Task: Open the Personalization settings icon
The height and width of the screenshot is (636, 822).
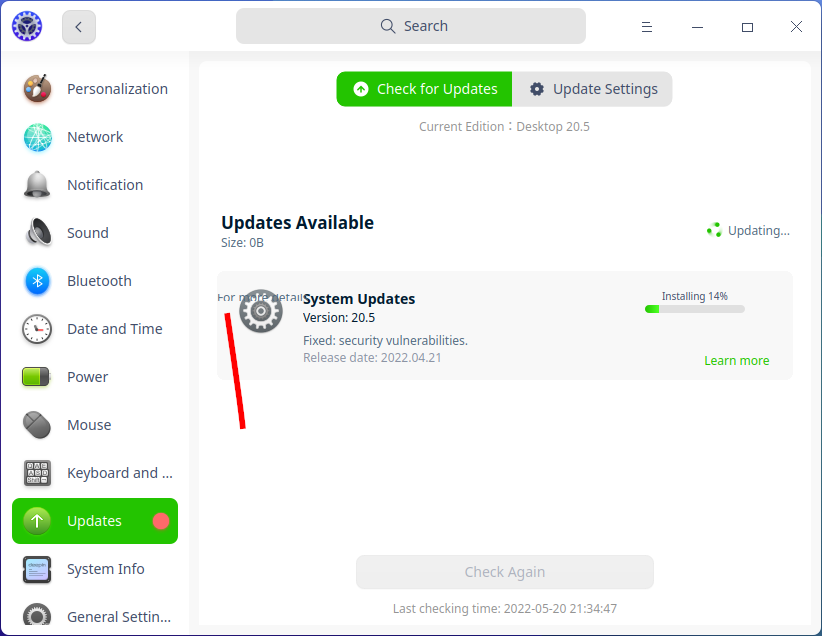Action: click(x=36, y=89)
